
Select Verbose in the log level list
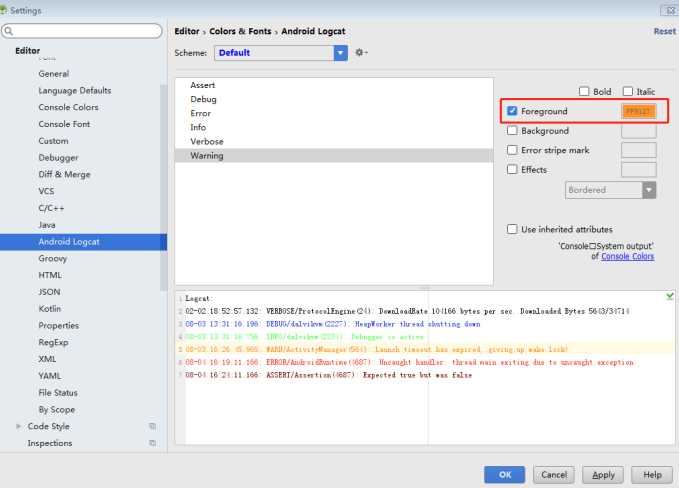pos(334,141)
